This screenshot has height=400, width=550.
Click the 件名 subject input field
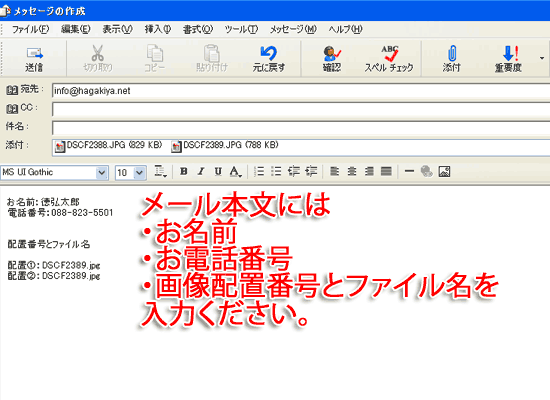pyautogui.click(x=301, y=128)
